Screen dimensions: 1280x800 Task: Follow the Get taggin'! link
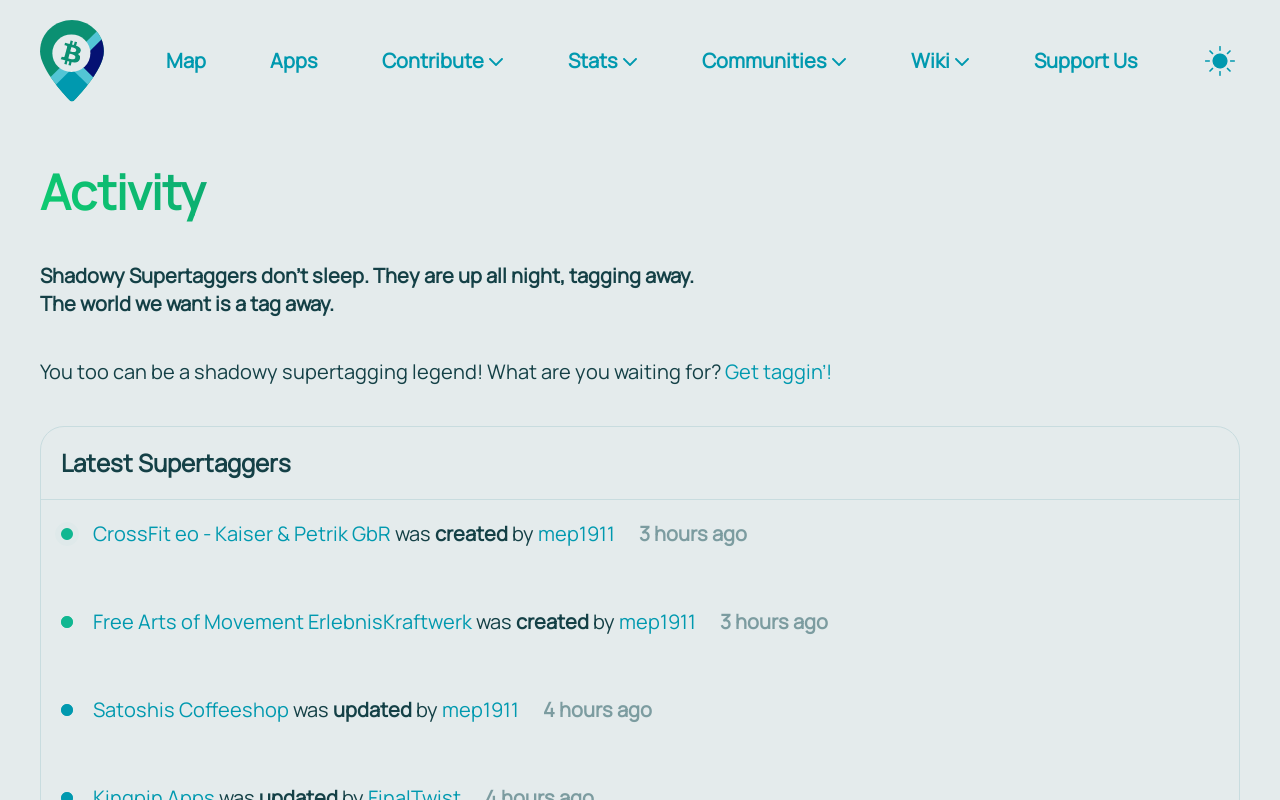coord(778,372)
